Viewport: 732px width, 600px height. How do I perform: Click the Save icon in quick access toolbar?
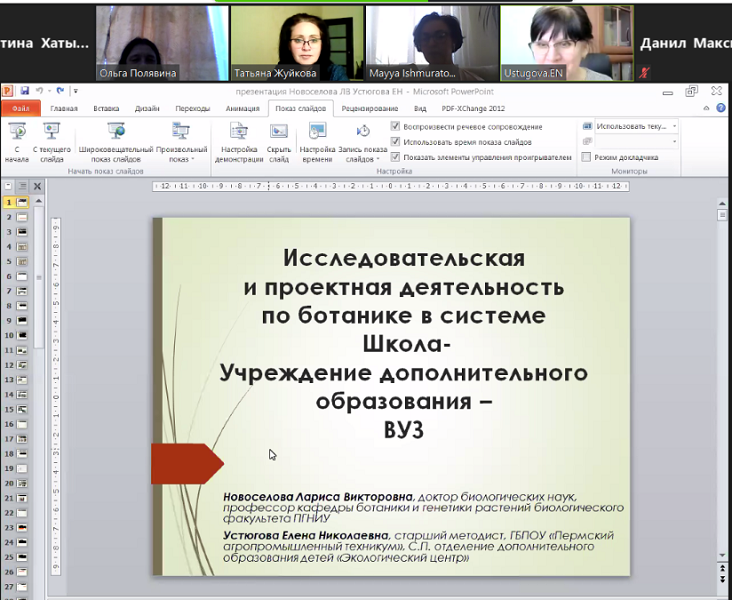tap(25, 90)
